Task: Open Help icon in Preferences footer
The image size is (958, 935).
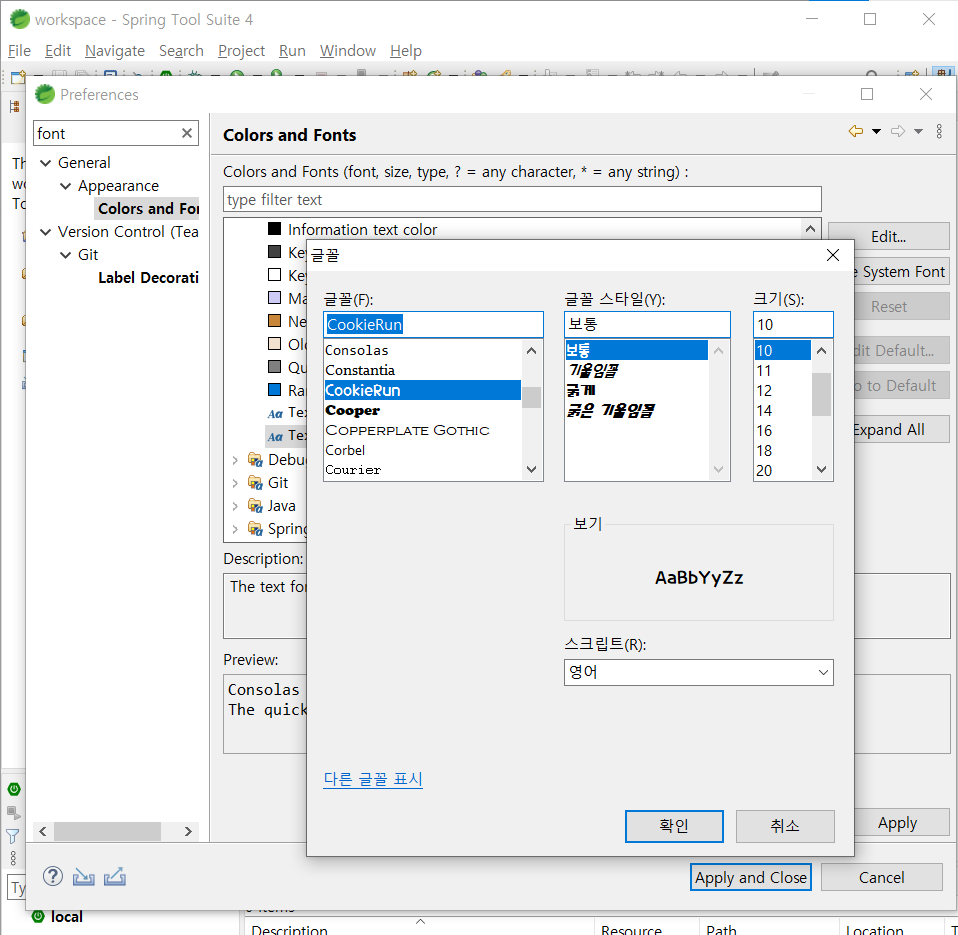Action: (53, 877)
